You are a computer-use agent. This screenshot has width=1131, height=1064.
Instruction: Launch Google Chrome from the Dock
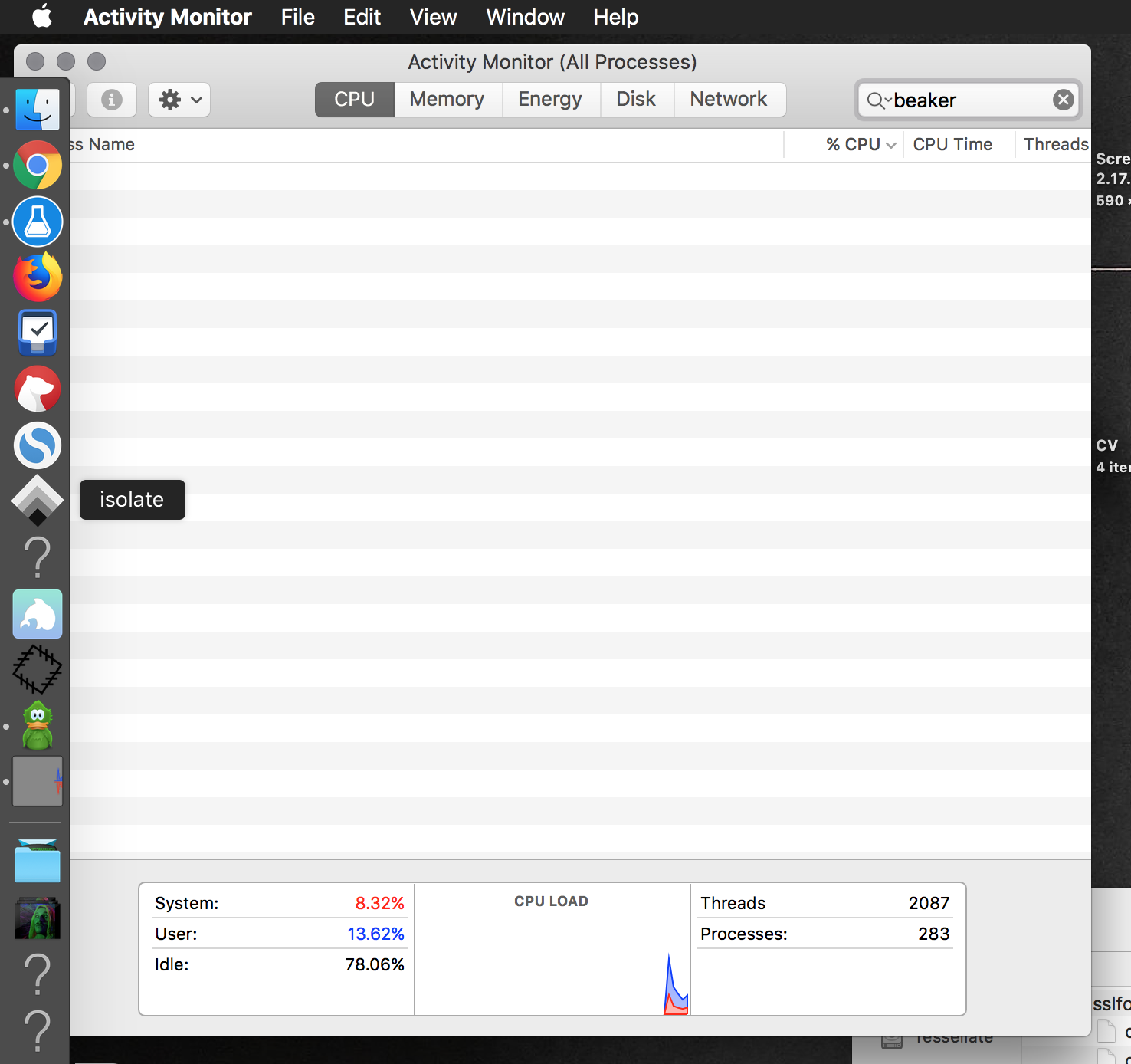click(38, 165)
